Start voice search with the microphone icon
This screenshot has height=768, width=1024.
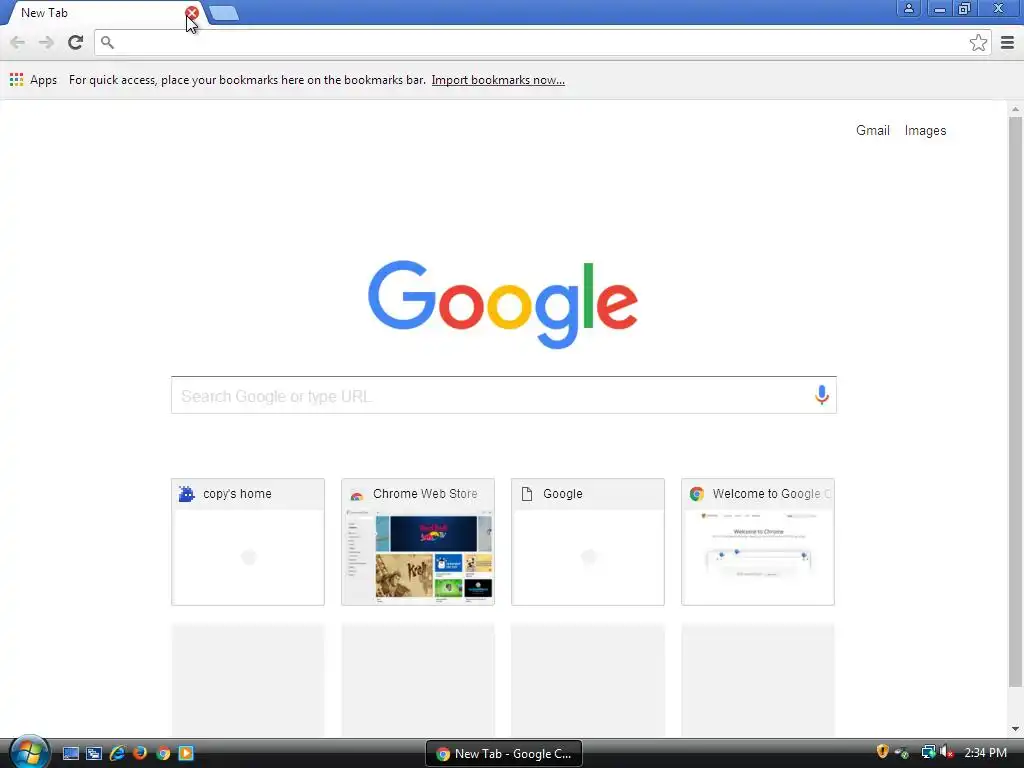point(822,394)
